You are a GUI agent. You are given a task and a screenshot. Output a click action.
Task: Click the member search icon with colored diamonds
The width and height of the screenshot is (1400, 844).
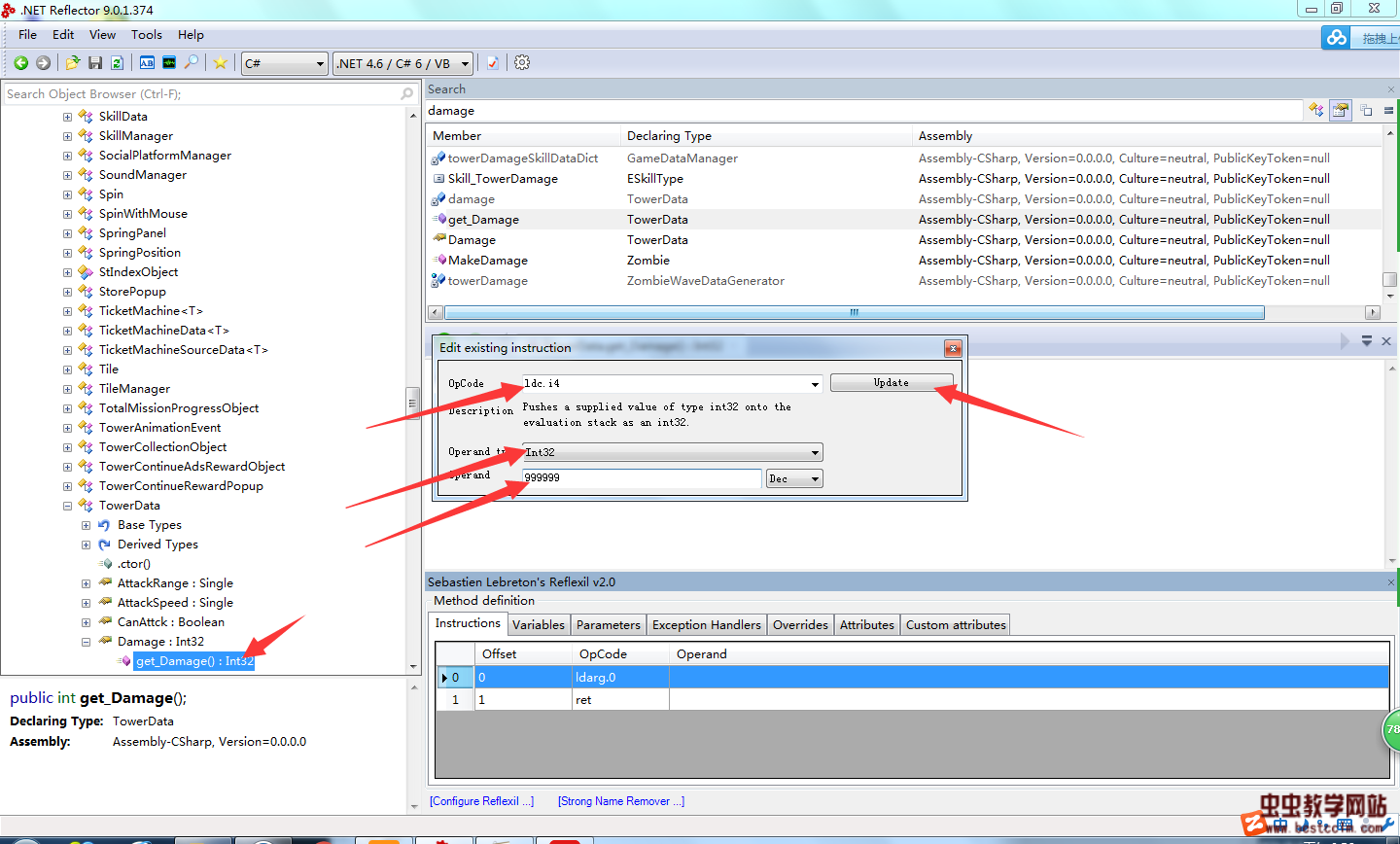(x=1316, y=111)
